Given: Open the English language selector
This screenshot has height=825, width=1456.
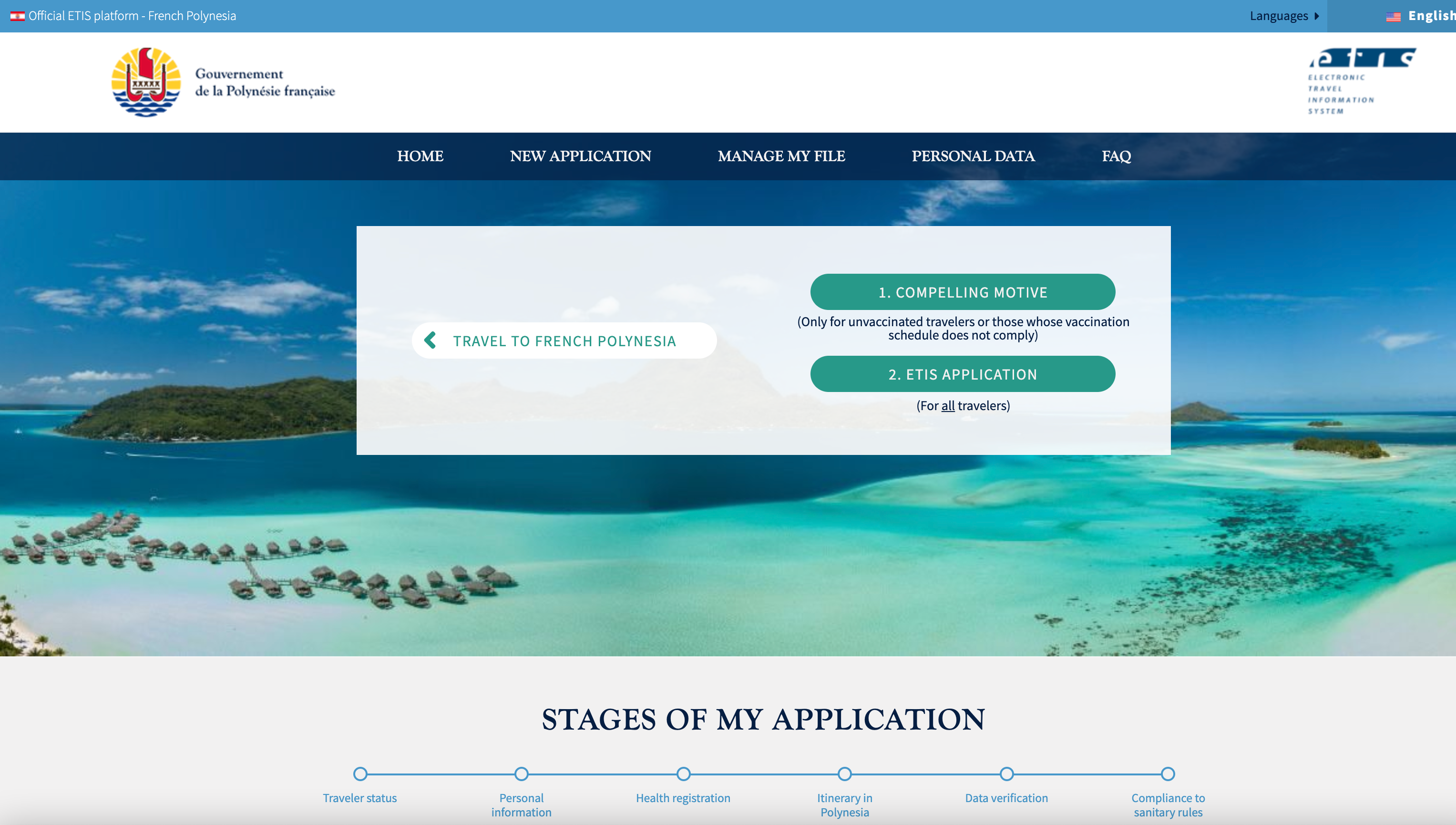Looking at the screenshot, I should click(x=1430, y=16).
